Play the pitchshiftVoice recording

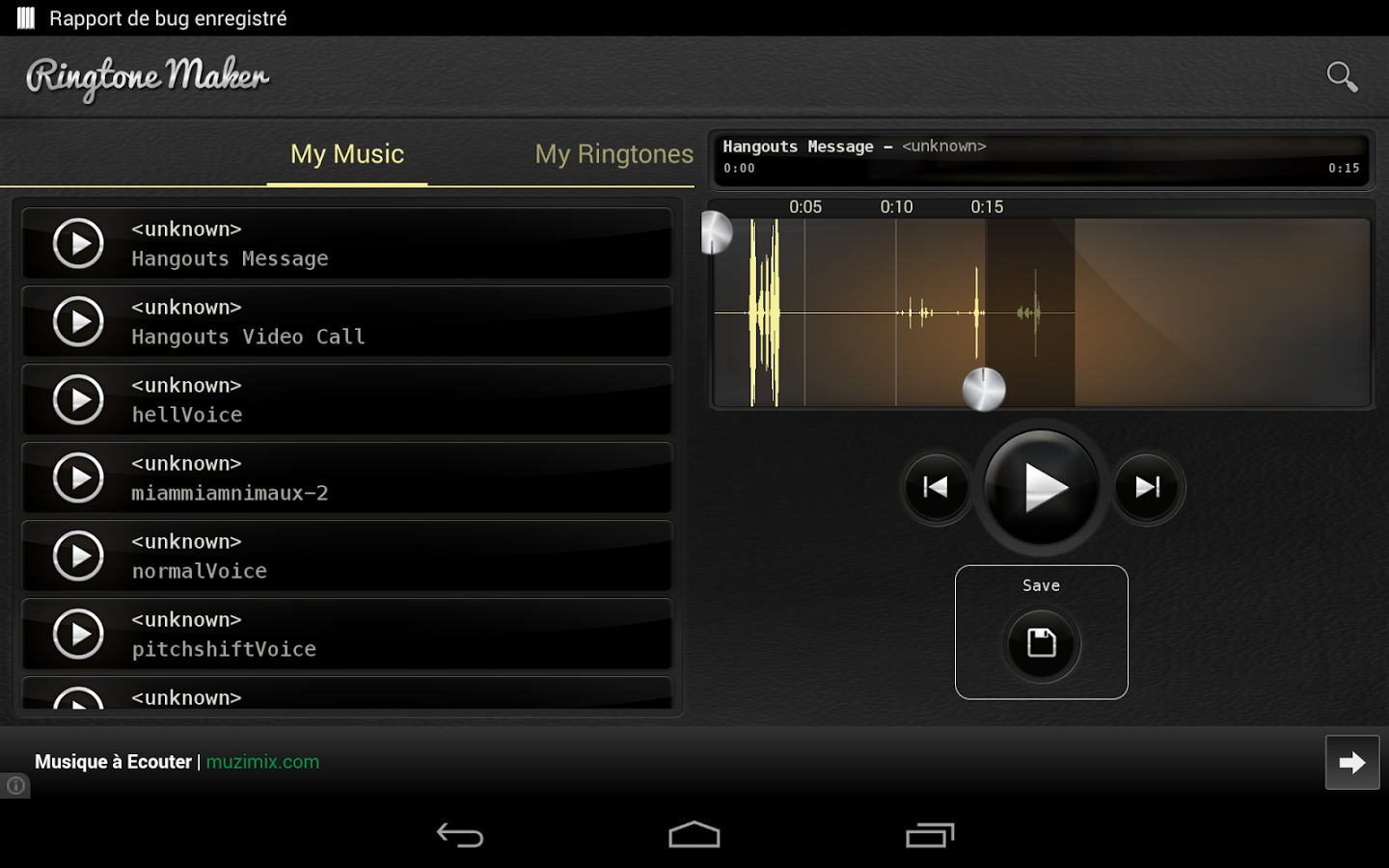78,634
